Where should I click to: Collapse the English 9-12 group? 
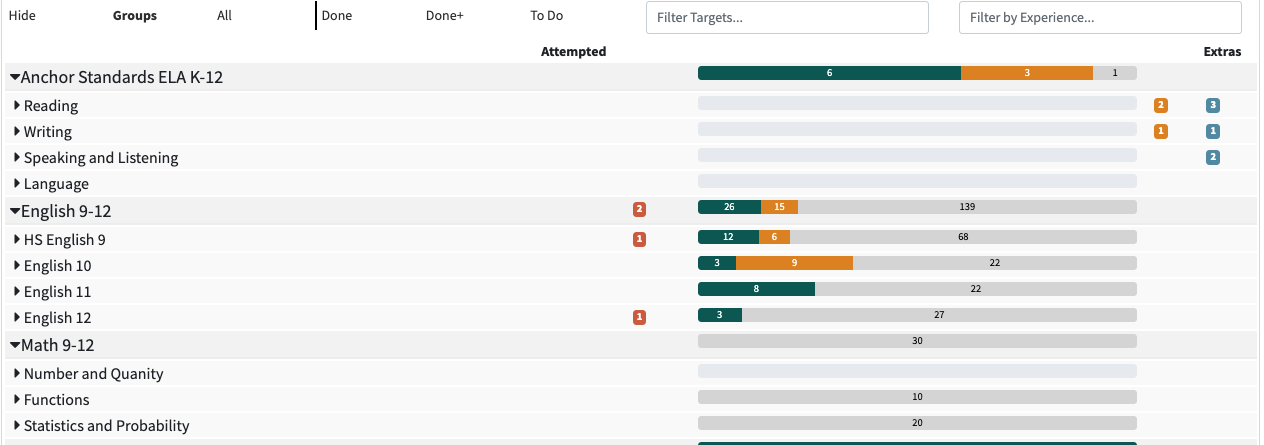[15, 211]
